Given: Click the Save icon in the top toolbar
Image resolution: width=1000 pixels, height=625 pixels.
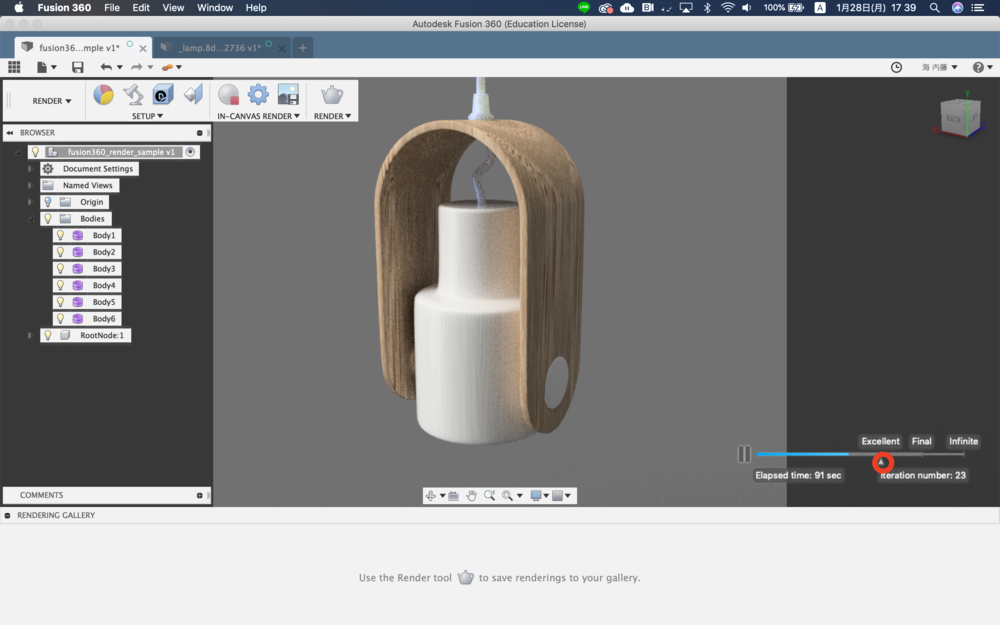Looking at the screenshot, I should [x=78, y=67].
